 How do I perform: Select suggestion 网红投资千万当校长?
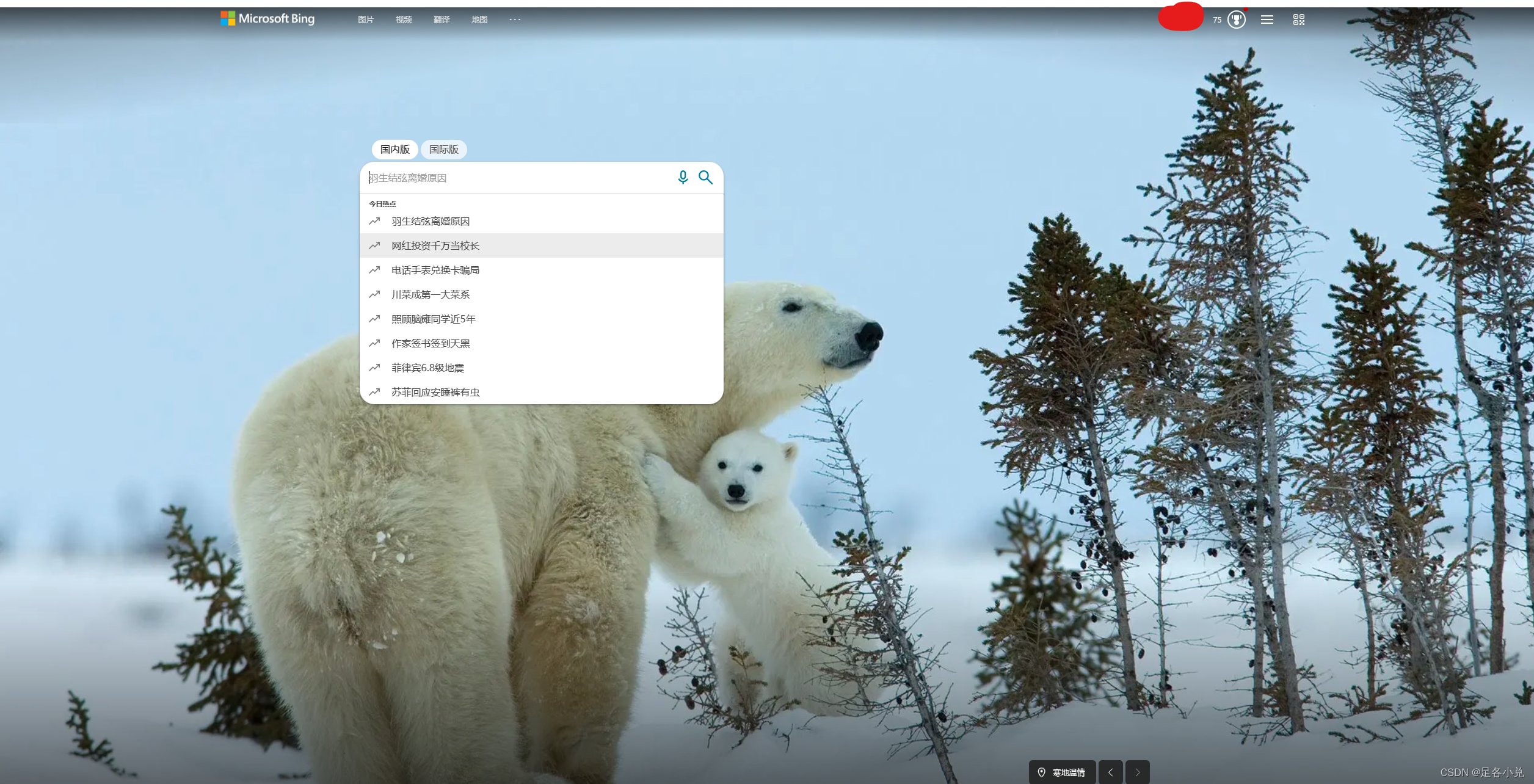click(x=435, y=245)
